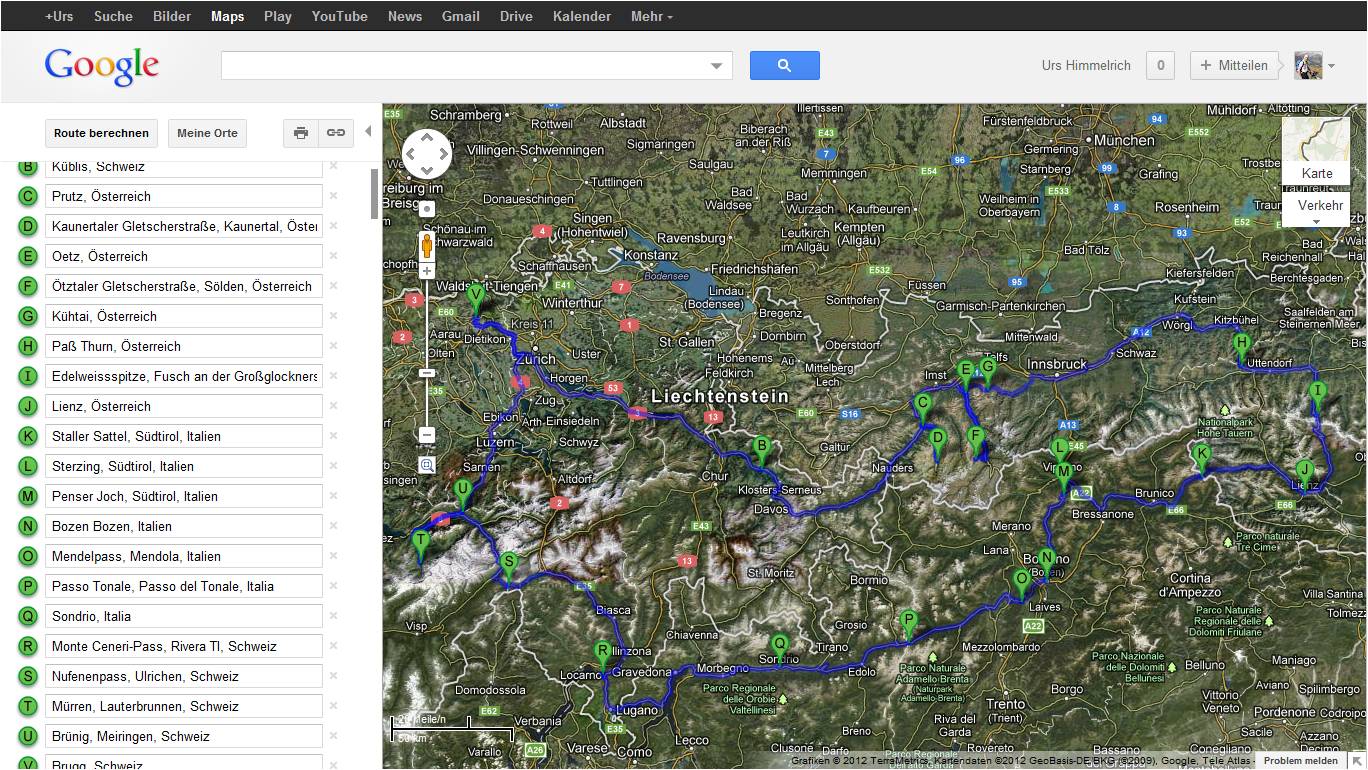Remove the Kühtai, Österreich waypoint
Viewport: 1368px width, 770px height.
pyautogui.click(x=334, y=316)
